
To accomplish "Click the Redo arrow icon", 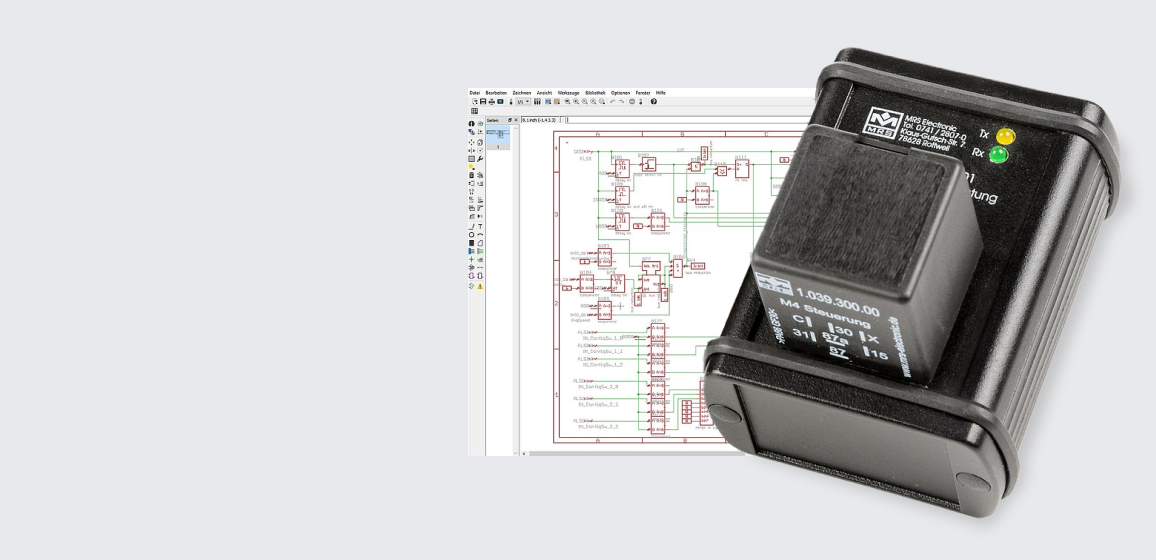I will [621, 102].
